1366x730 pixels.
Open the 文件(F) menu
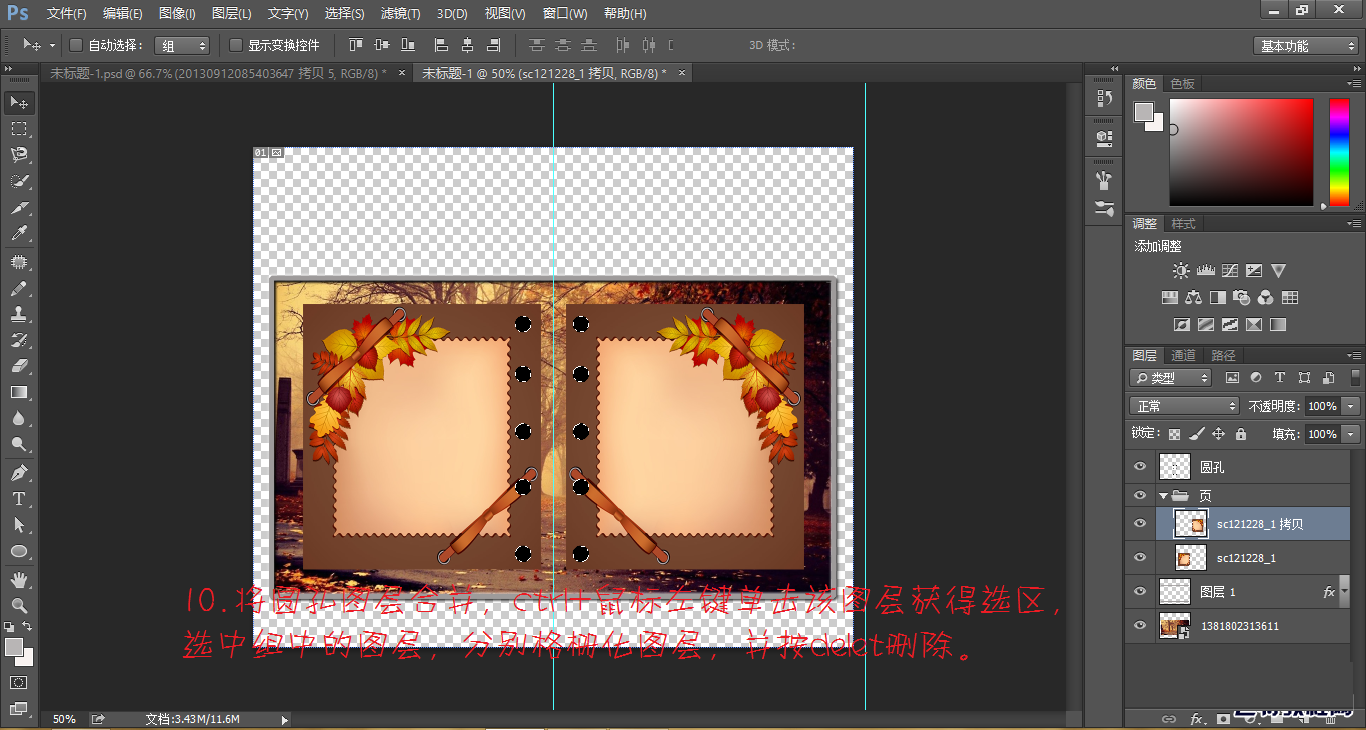coord(67,14)
